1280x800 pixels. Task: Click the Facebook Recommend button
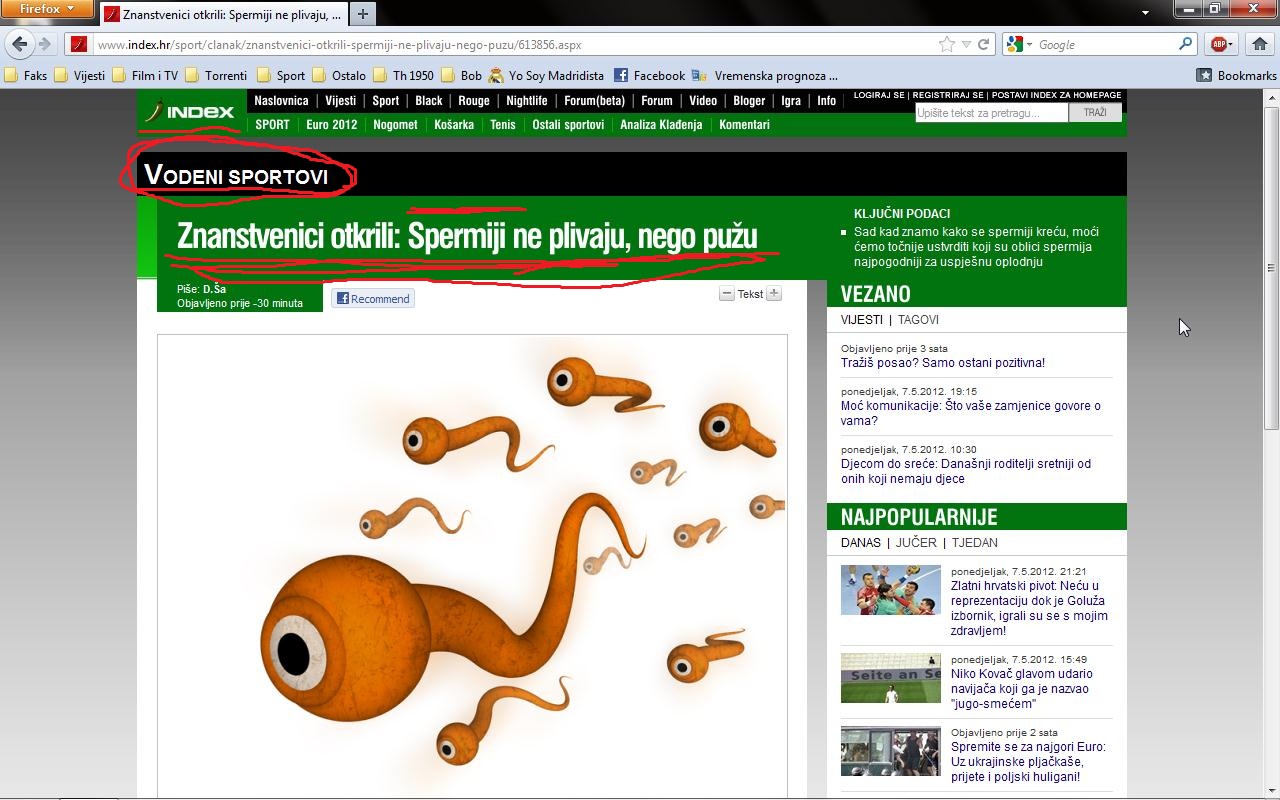coord(373,299)
